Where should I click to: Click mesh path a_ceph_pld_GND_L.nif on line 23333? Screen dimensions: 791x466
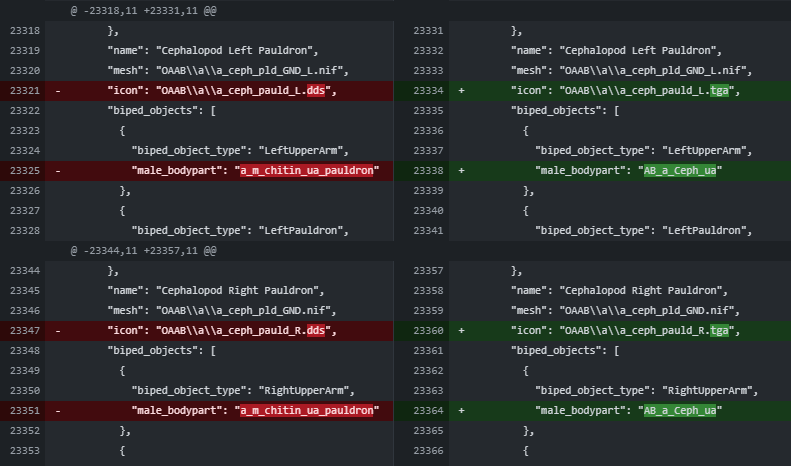click(653, 71)
